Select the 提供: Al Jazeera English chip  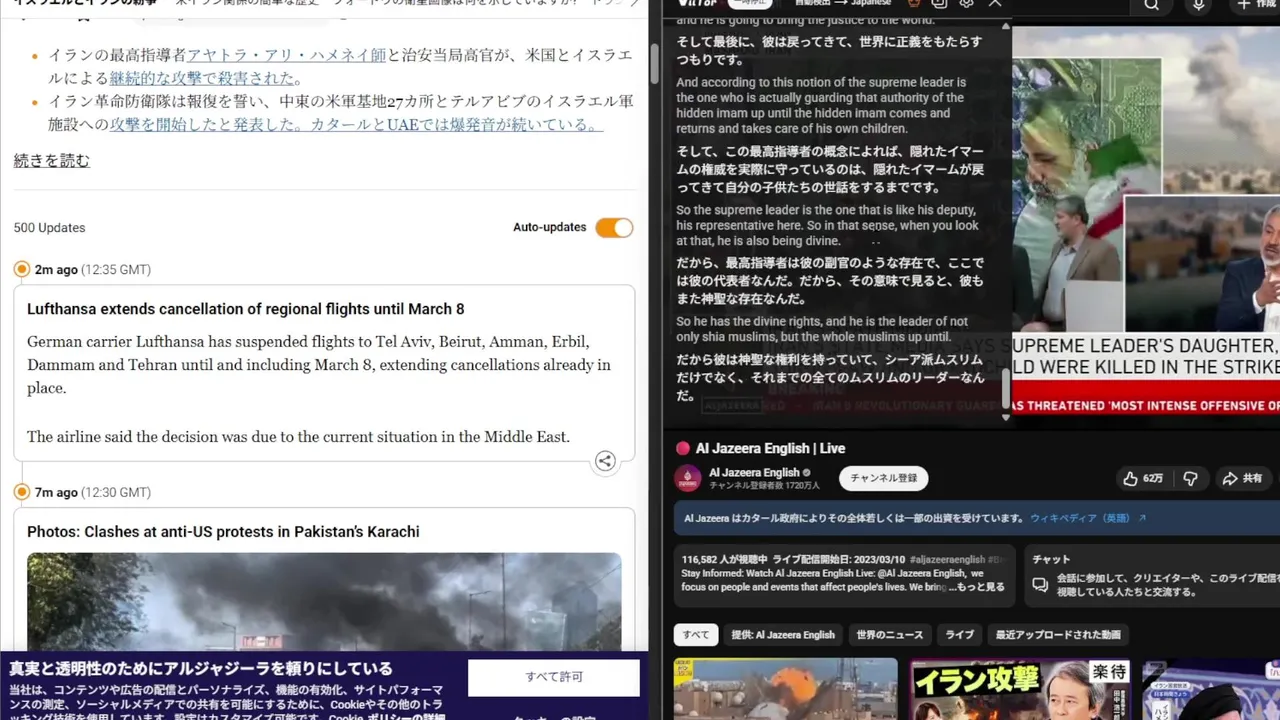[783, 635]
